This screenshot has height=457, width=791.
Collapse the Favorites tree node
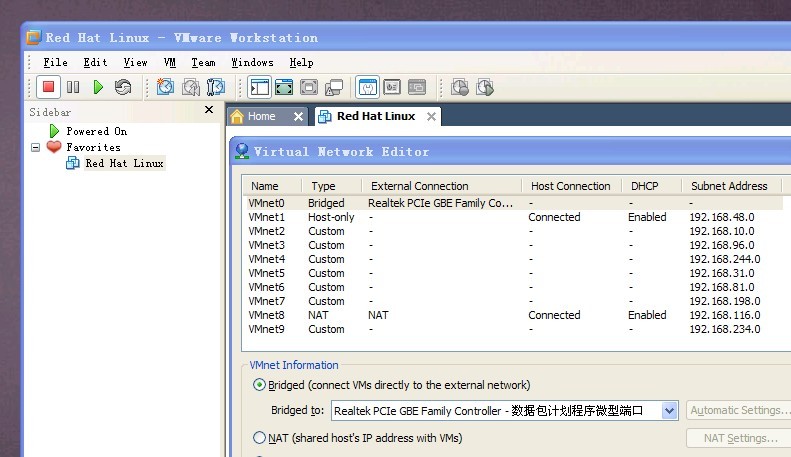click(37, 147)
